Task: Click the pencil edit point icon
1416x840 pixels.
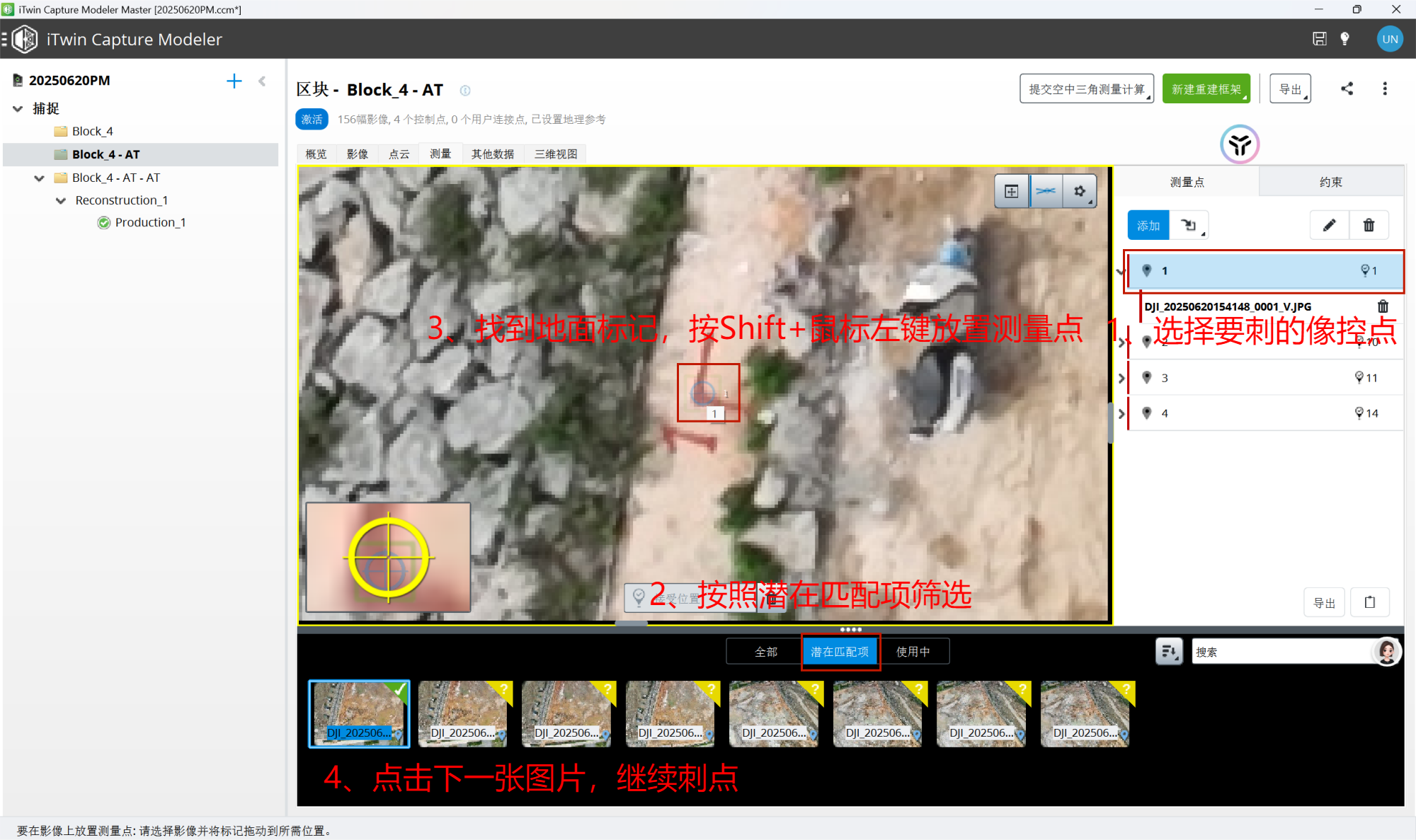Action: tap(1329, 225)
